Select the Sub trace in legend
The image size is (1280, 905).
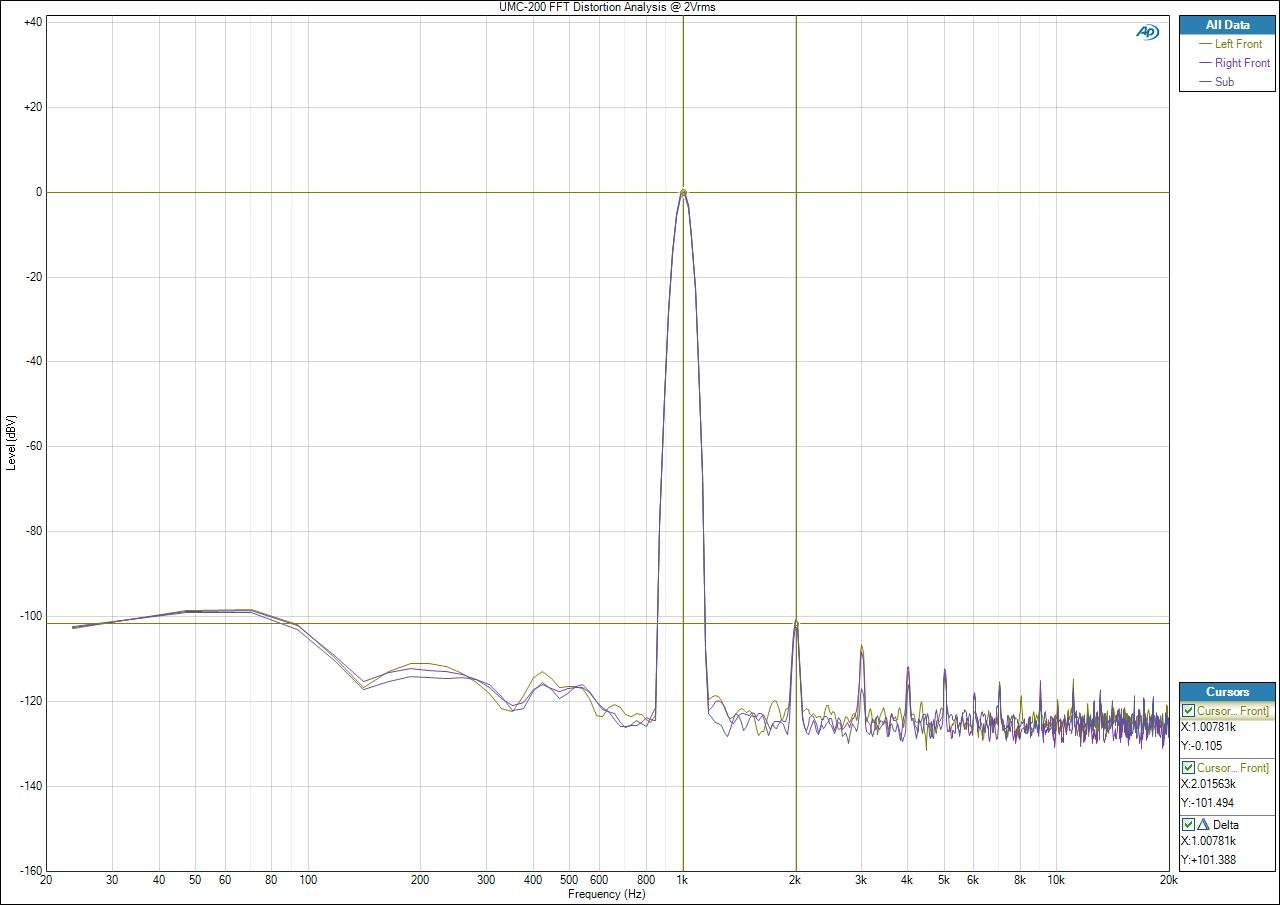1224,82
